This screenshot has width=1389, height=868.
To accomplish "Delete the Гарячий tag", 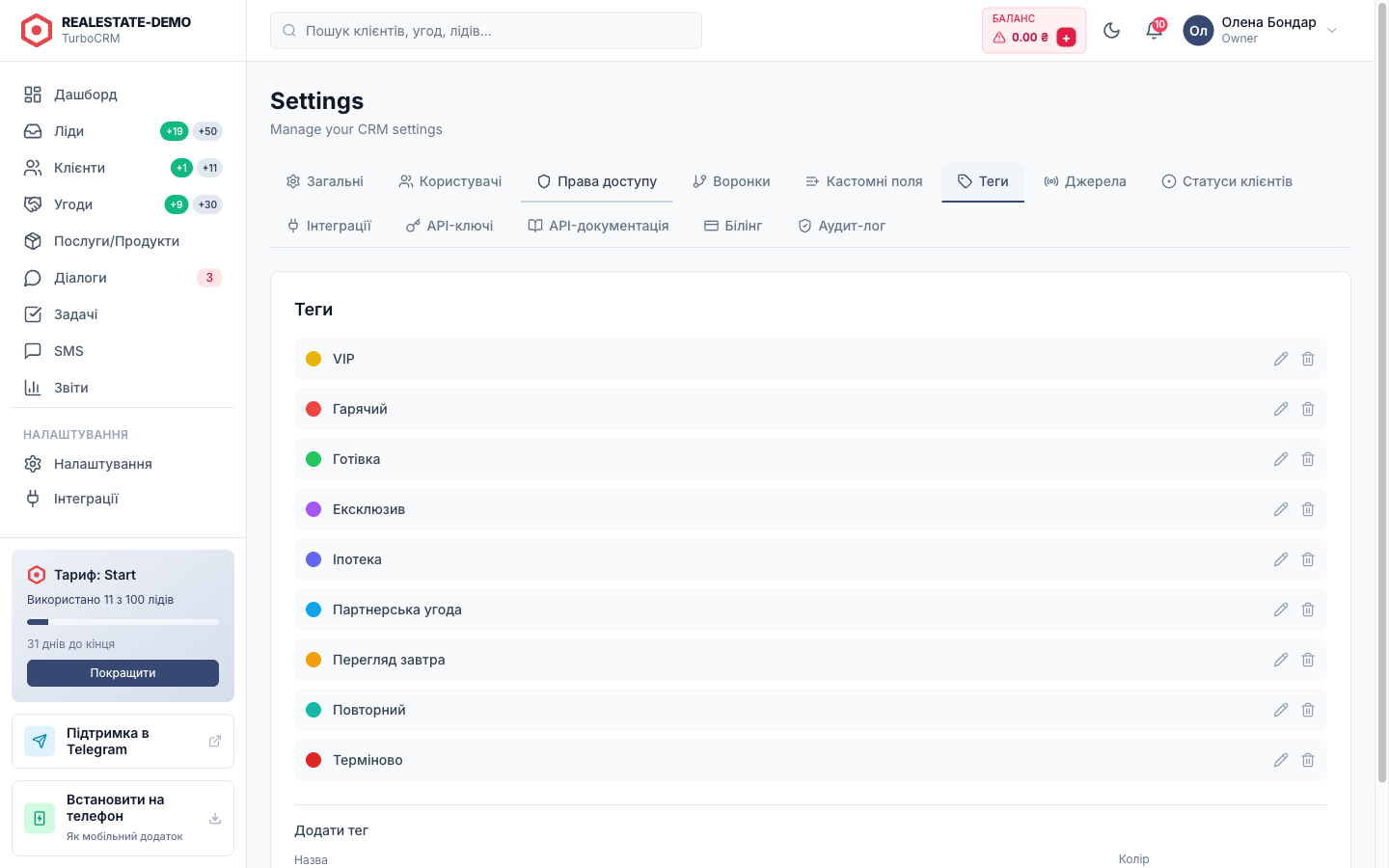I will (x=1308, y=409).
